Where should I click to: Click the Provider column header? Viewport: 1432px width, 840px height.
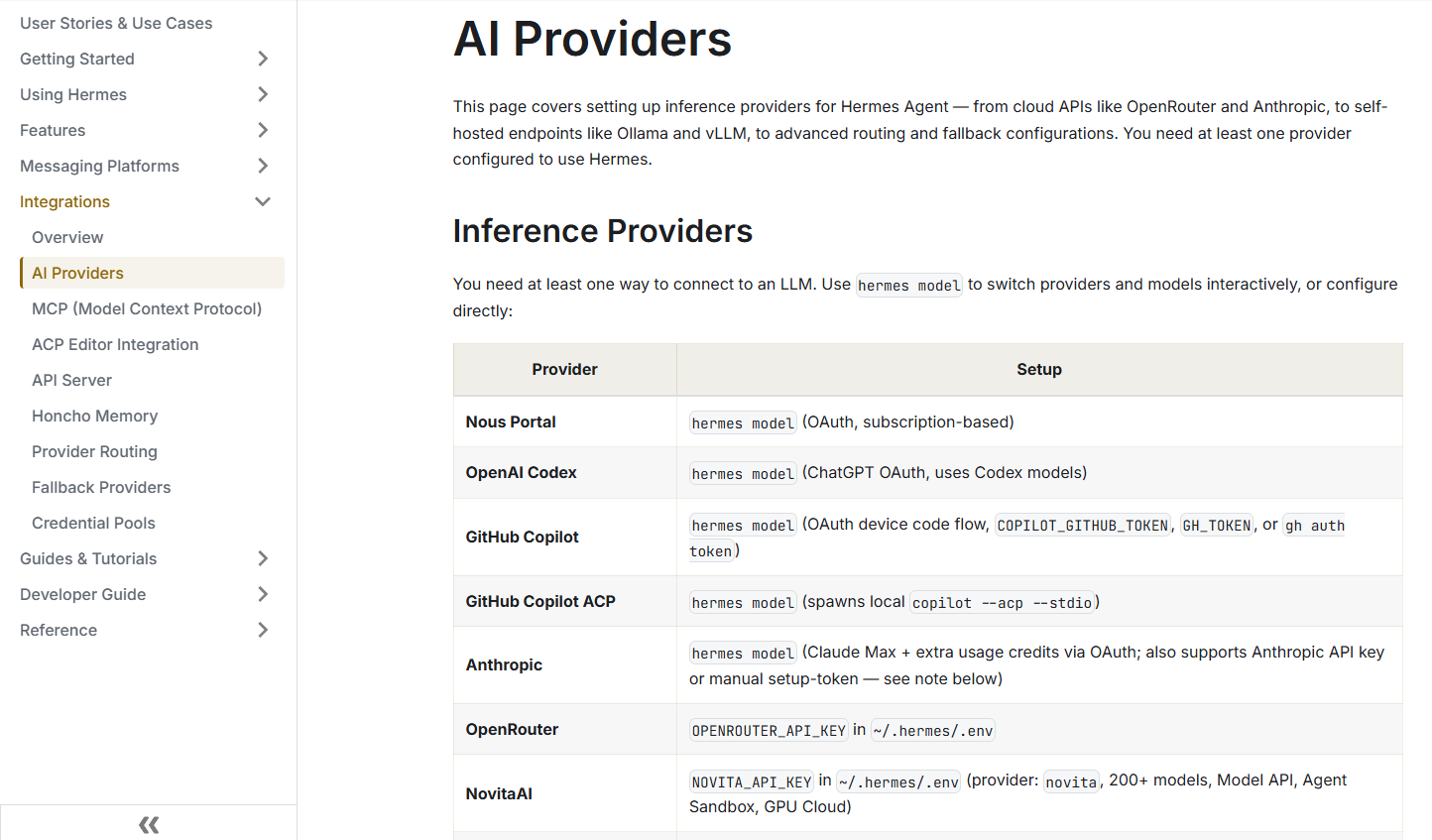click(564, 369)
